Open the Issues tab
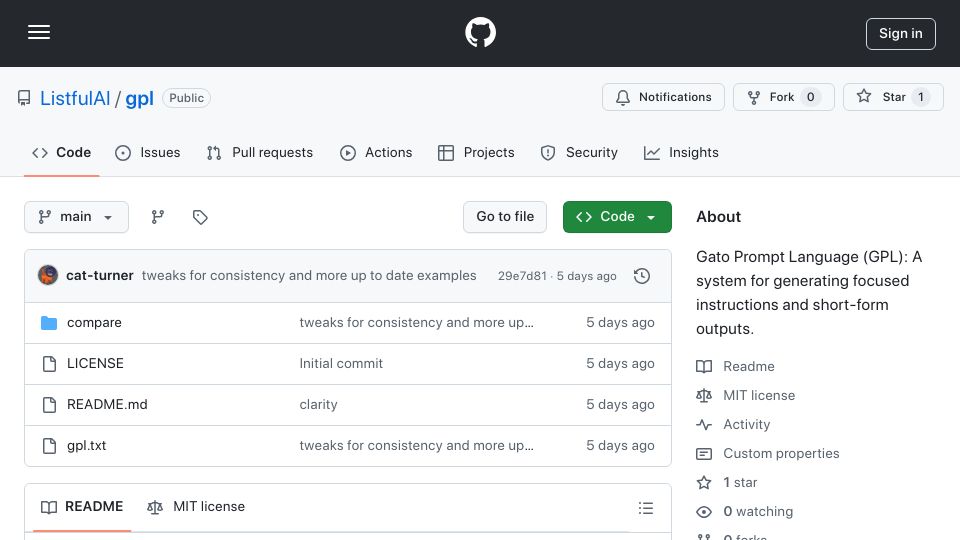Screen dimensions: 960x540 click(148, 152)
